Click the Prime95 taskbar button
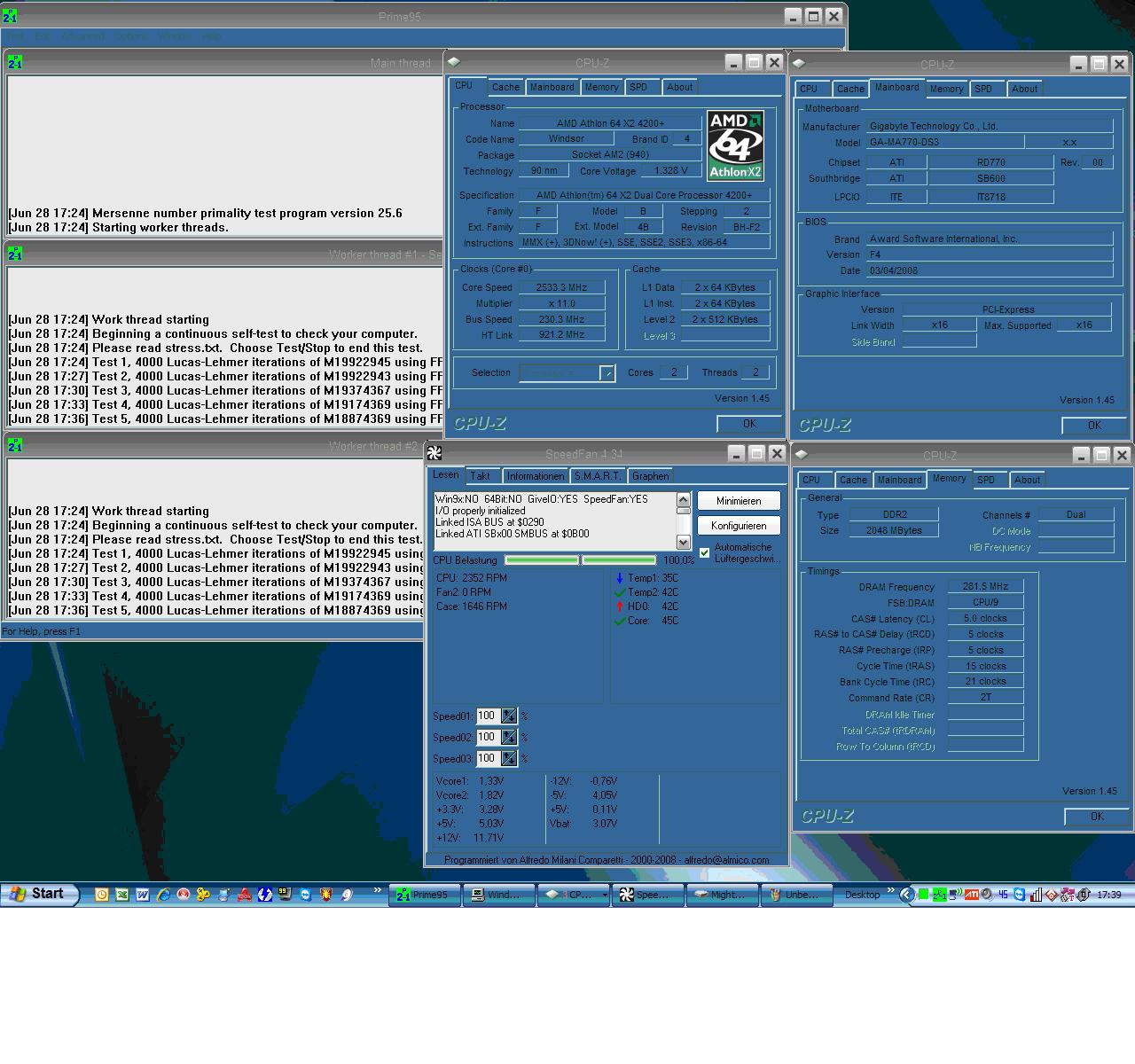Viewport: 1135px width, 1064px height. (425, 895)
